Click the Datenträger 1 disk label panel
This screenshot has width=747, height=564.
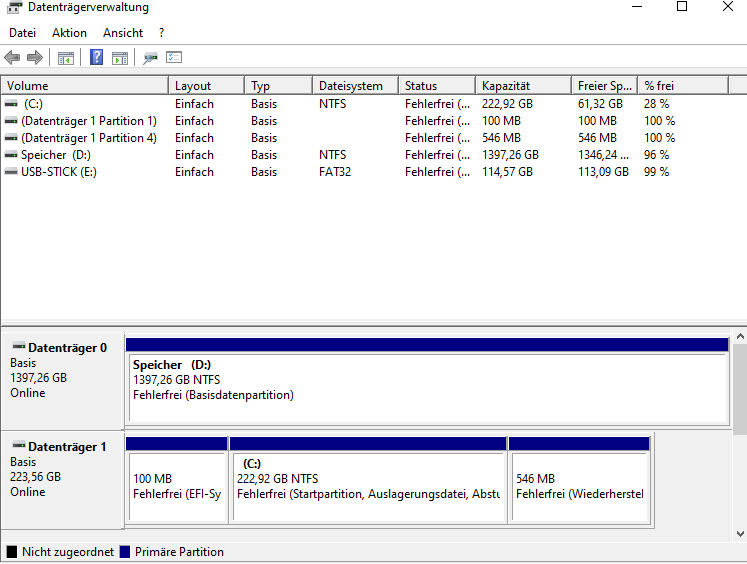coord(62,480)
